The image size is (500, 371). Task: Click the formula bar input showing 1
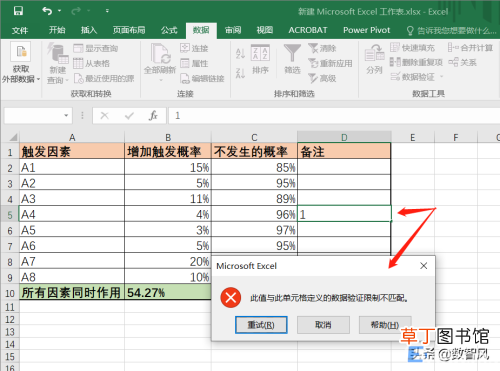[334, 116]
